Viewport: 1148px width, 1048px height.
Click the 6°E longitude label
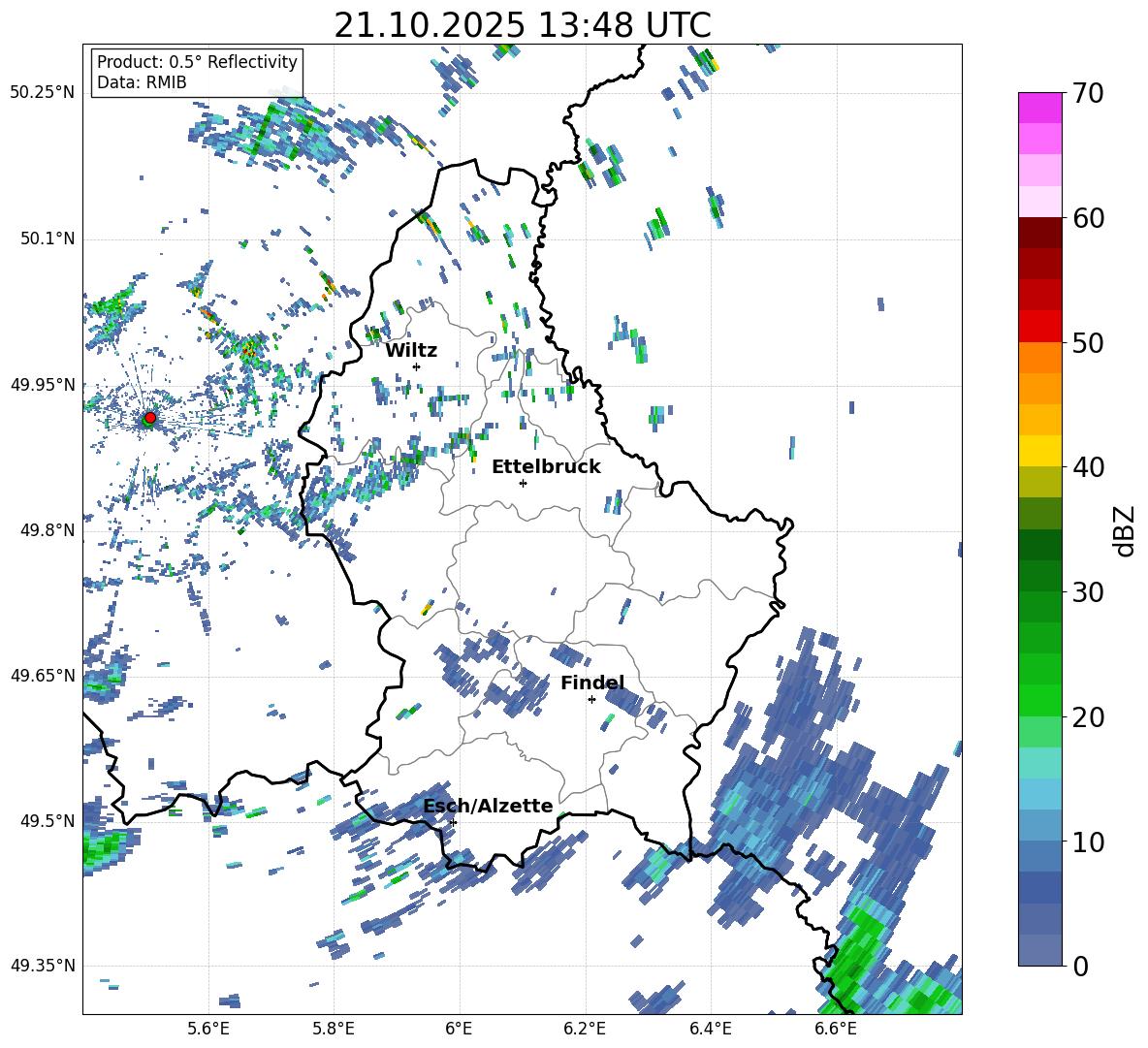[459, 1029]
